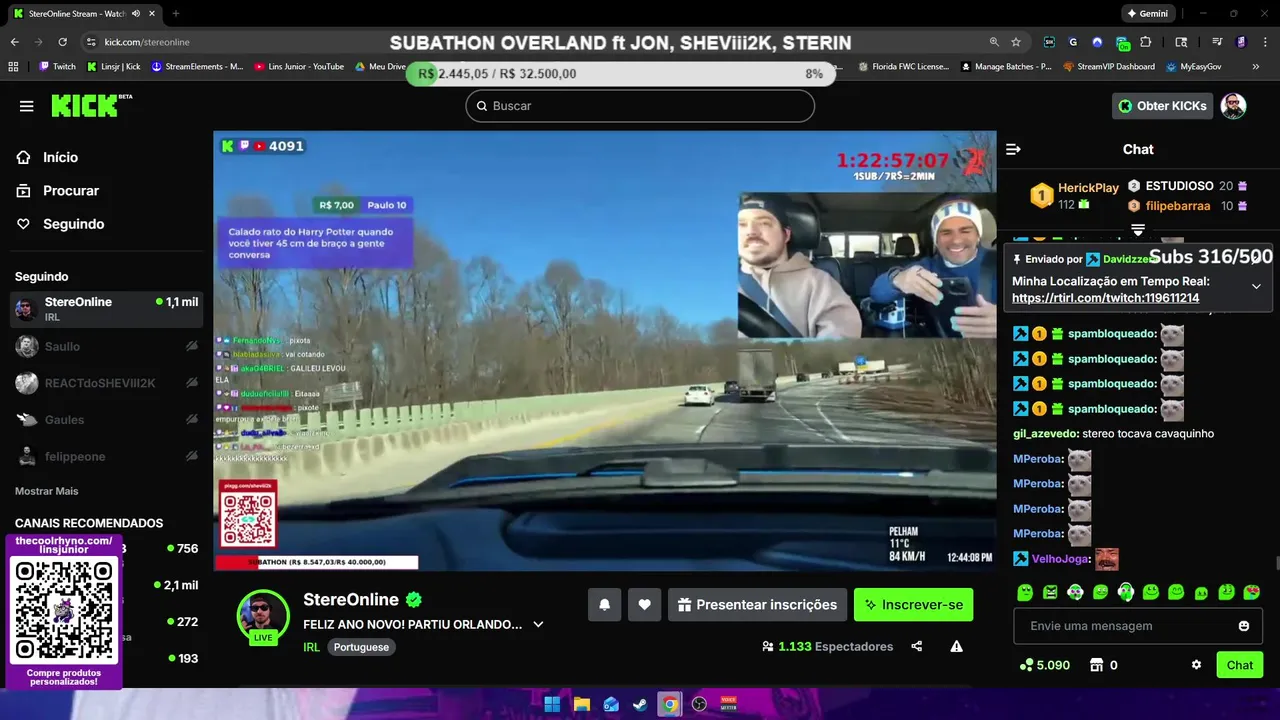Click HerickPlay in the chat leaderboard

click(1088, 188)
